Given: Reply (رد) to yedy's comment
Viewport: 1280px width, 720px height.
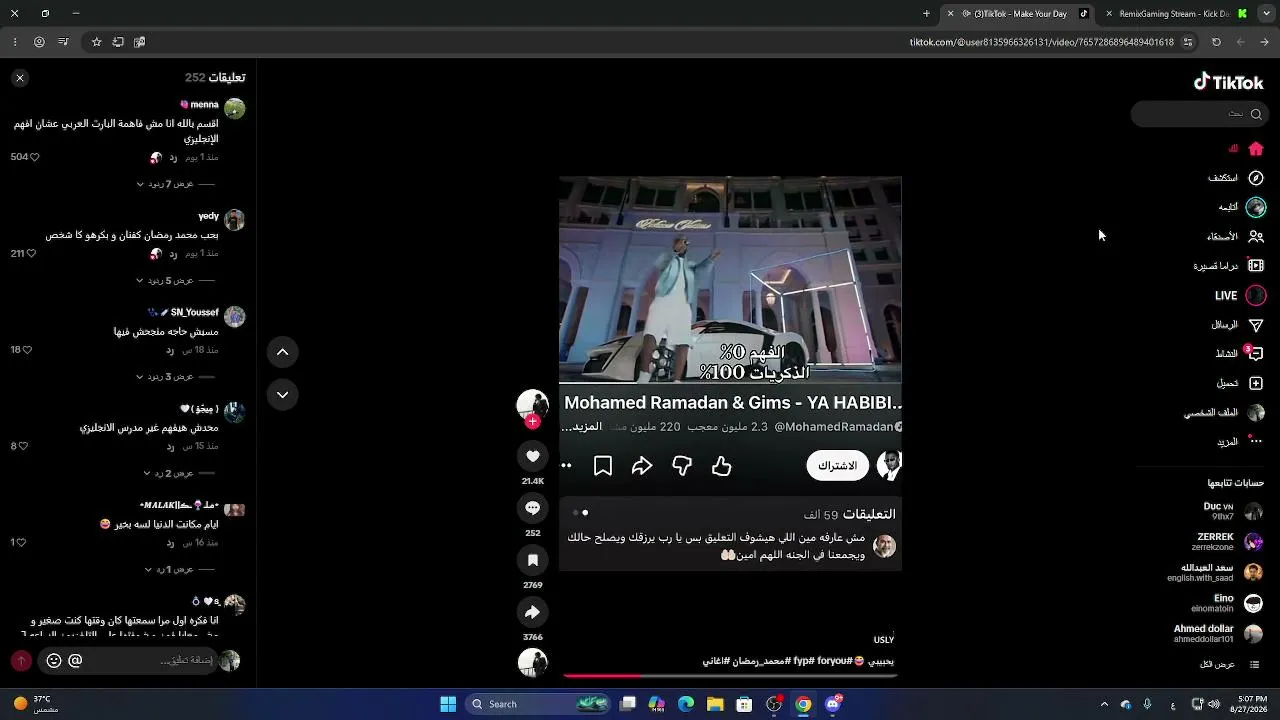Looking at the screenshot, I should click(173, 254).
